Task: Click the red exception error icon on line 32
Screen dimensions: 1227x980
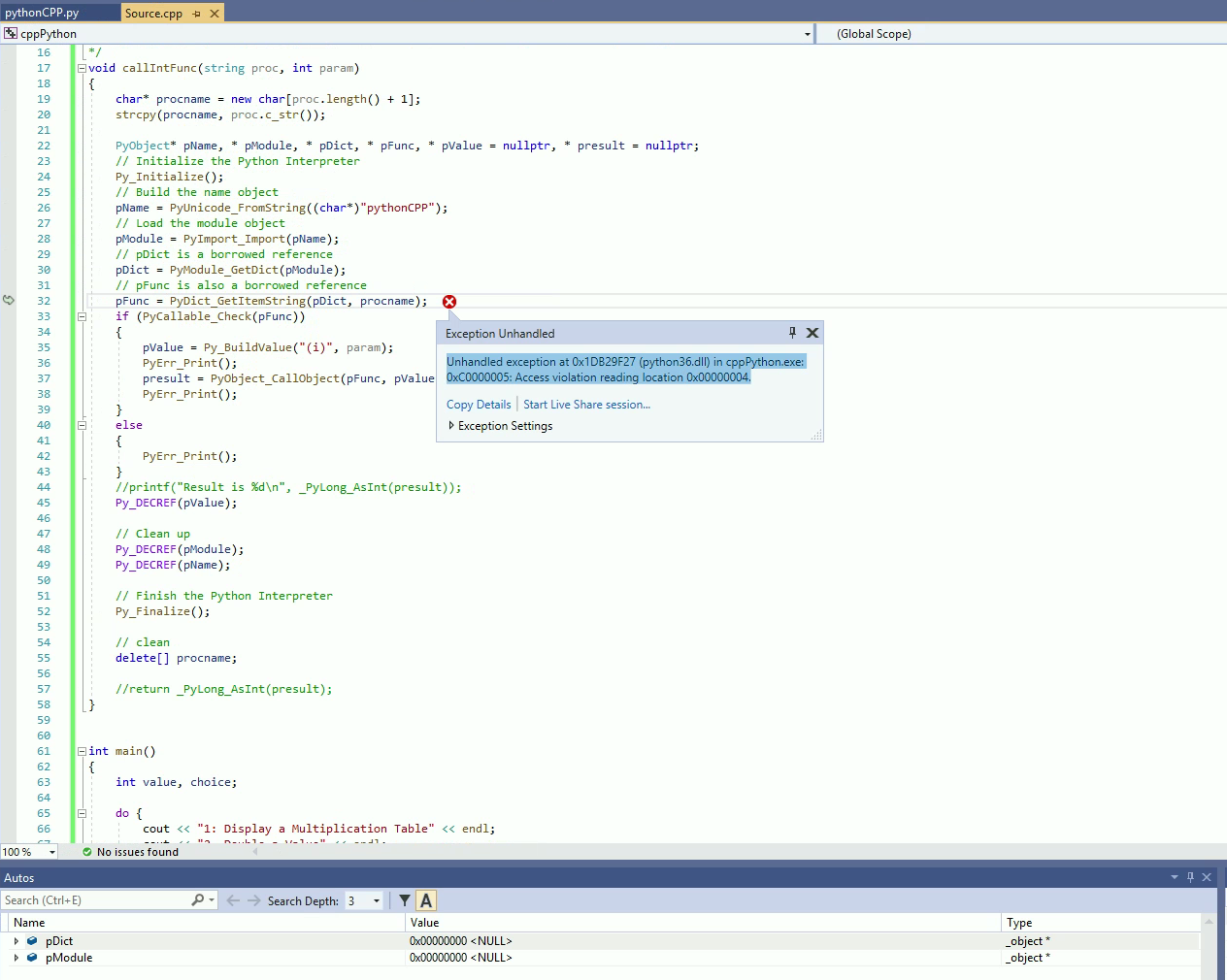Action: coord(449,302)
